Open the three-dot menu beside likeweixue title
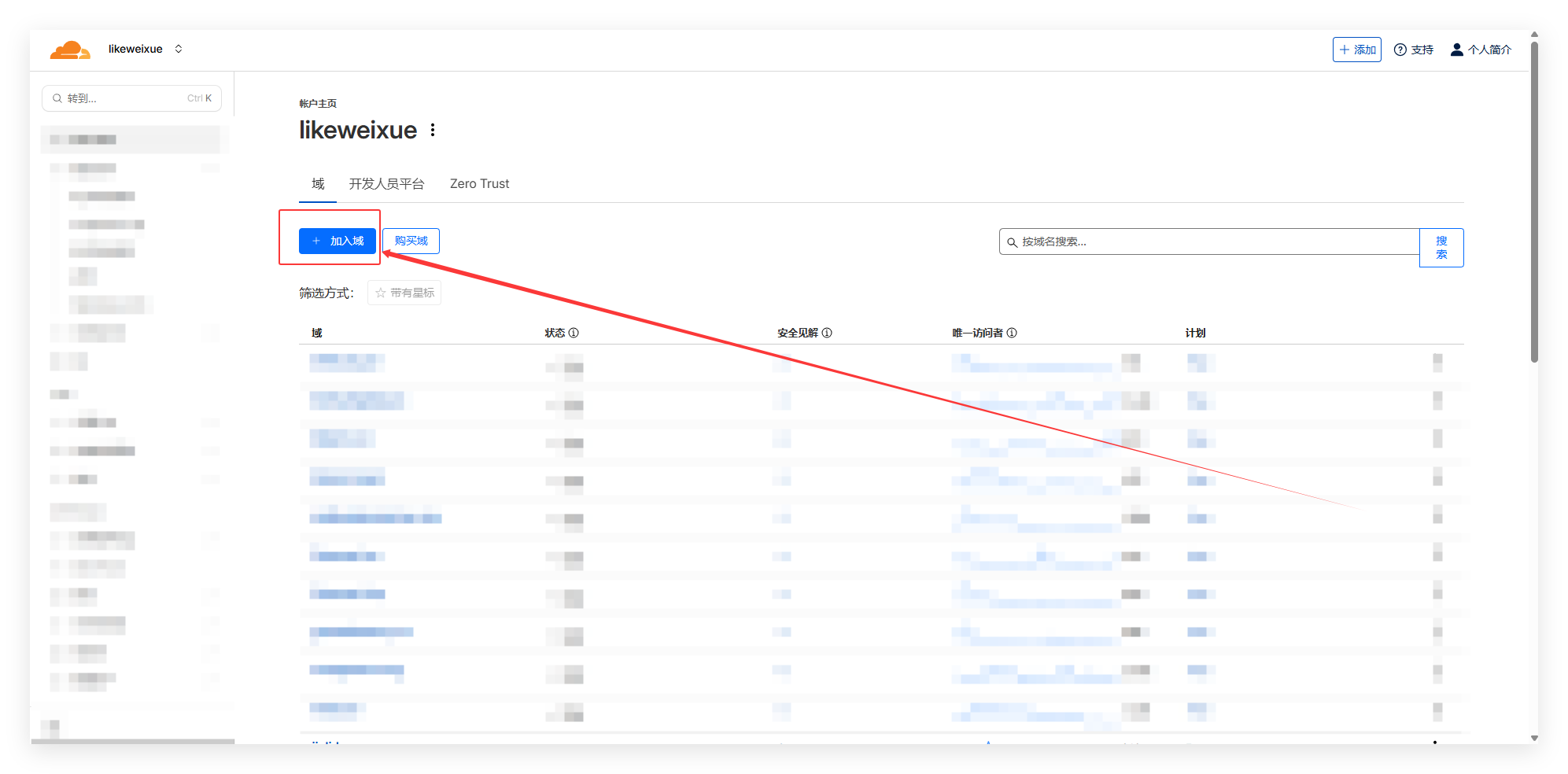Screen dimensions: 1568x774 (433, 130)
